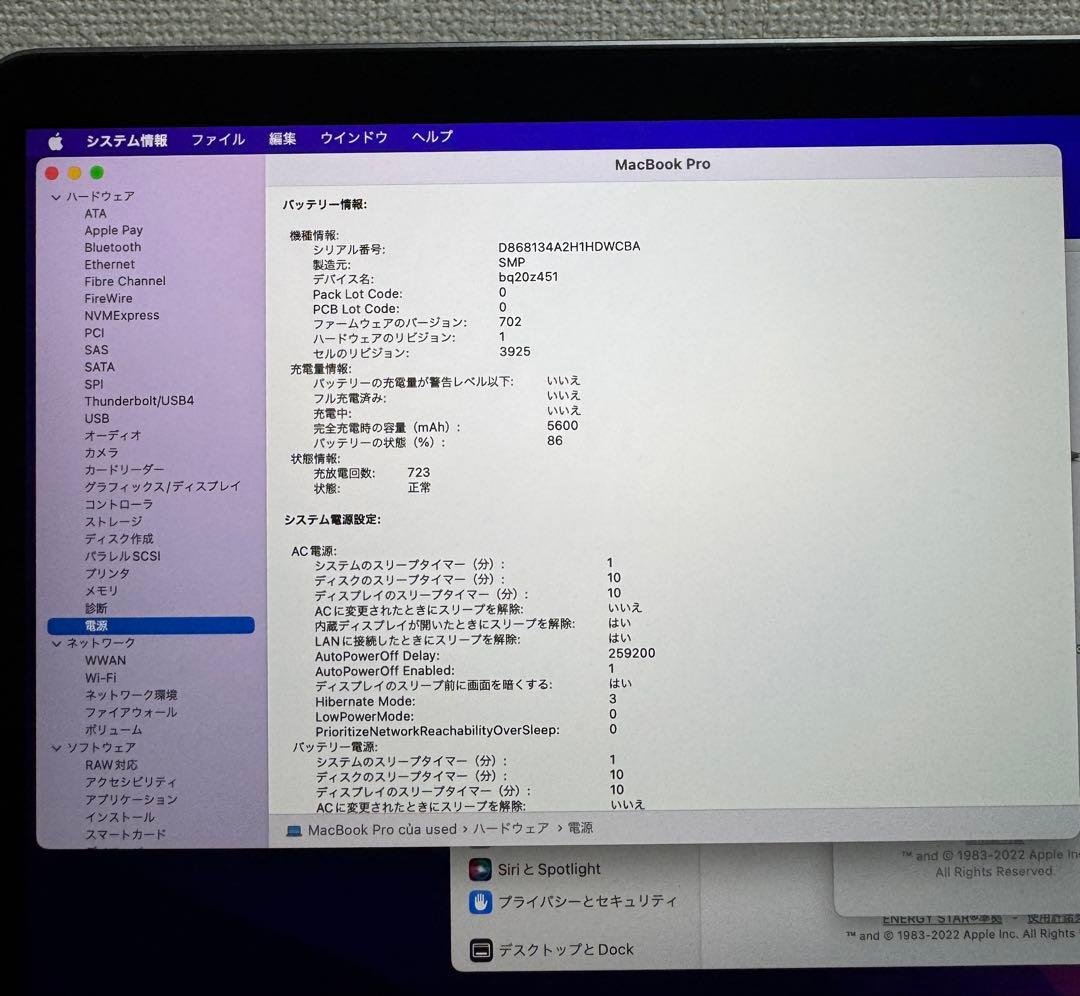Image resolution: width=1080 pixels, height=996 pixels.
Task: Click the デスクトップとDock icon
Action: [x=483, y=949]
